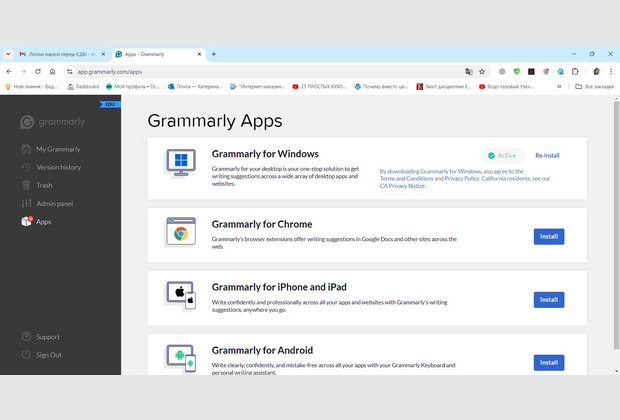Click the iPhone and iPad app icon

[x=181, y=295]
